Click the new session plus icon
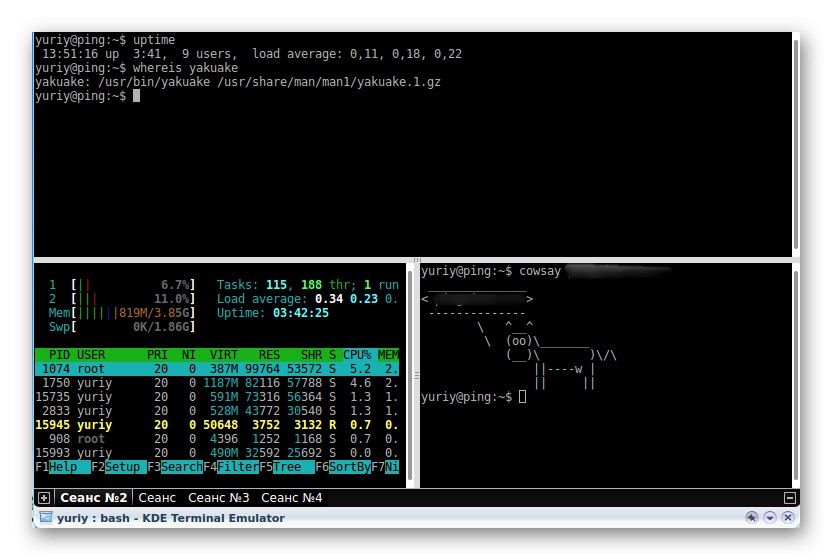Viewport: 832px width, 560px height. click(x=44, y=498)
